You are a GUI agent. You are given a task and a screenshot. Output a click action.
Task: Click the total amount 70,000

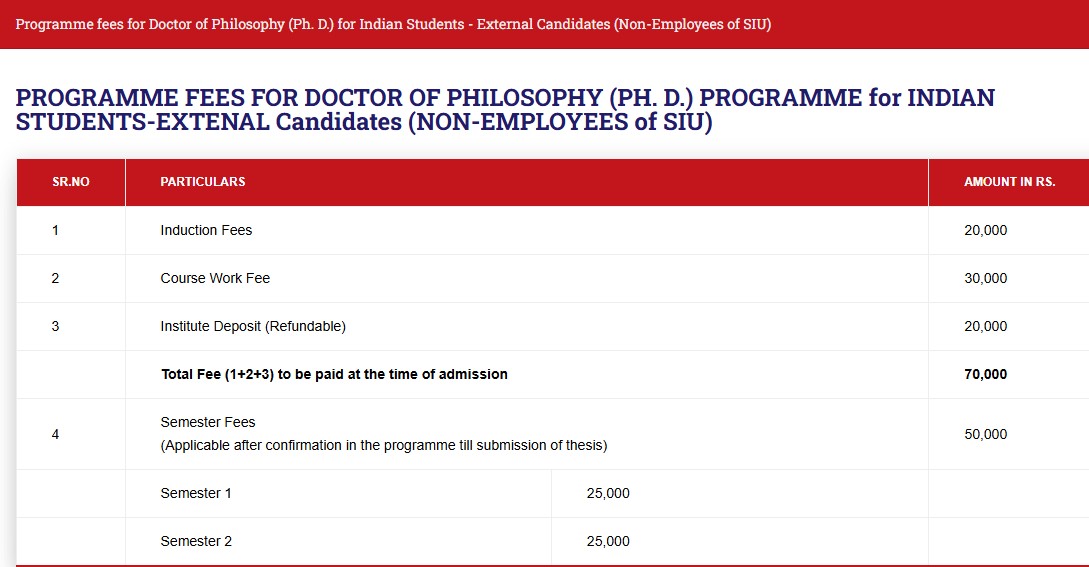pos(985,374)
